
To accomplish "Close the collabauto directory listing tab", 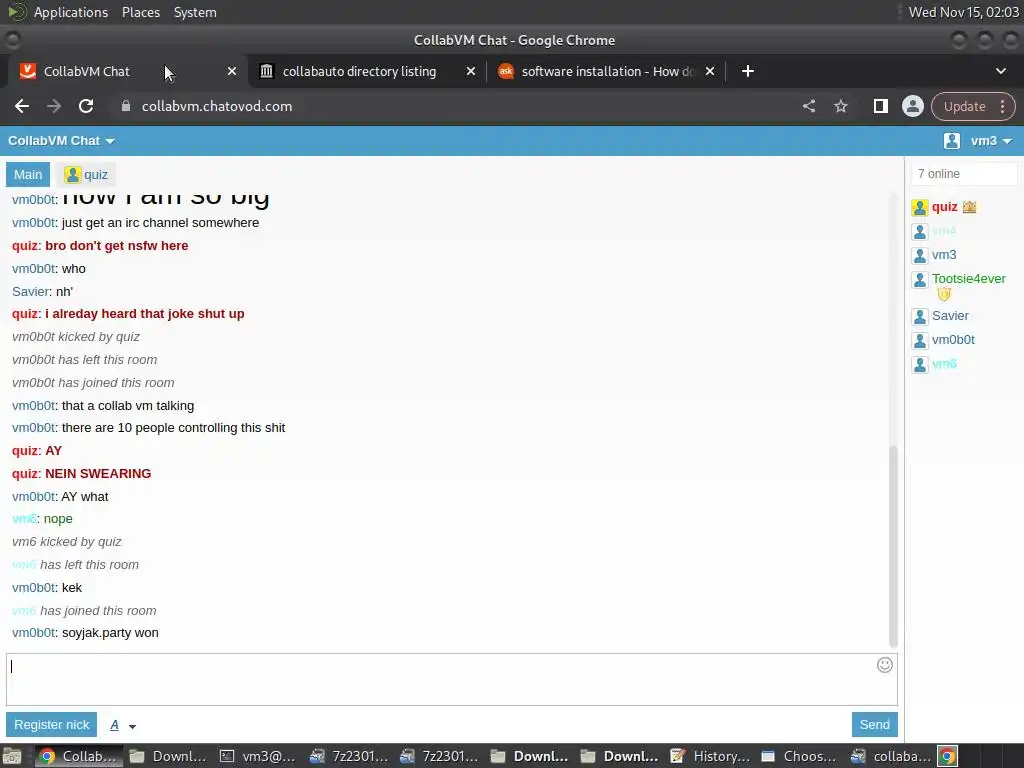I will 471,71.
